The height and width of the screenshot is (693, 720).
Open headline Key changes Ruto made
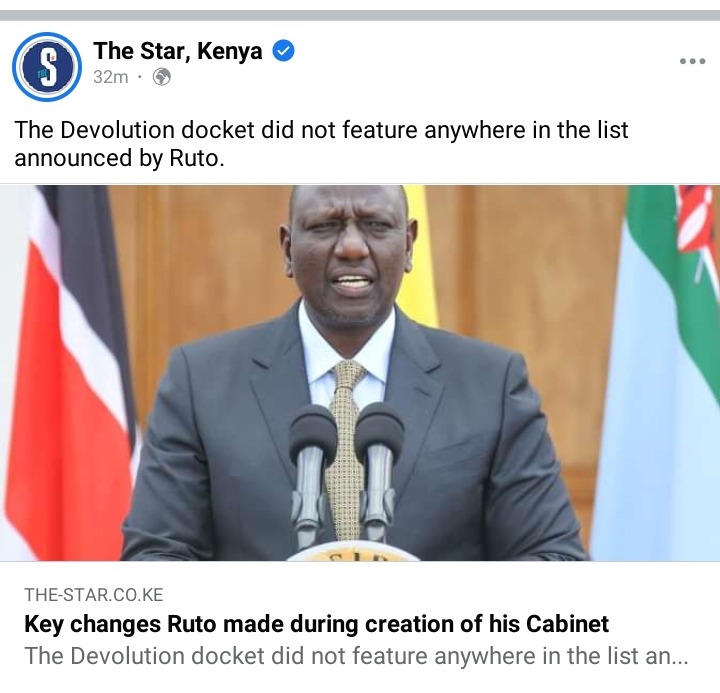[x=316, y=624]
